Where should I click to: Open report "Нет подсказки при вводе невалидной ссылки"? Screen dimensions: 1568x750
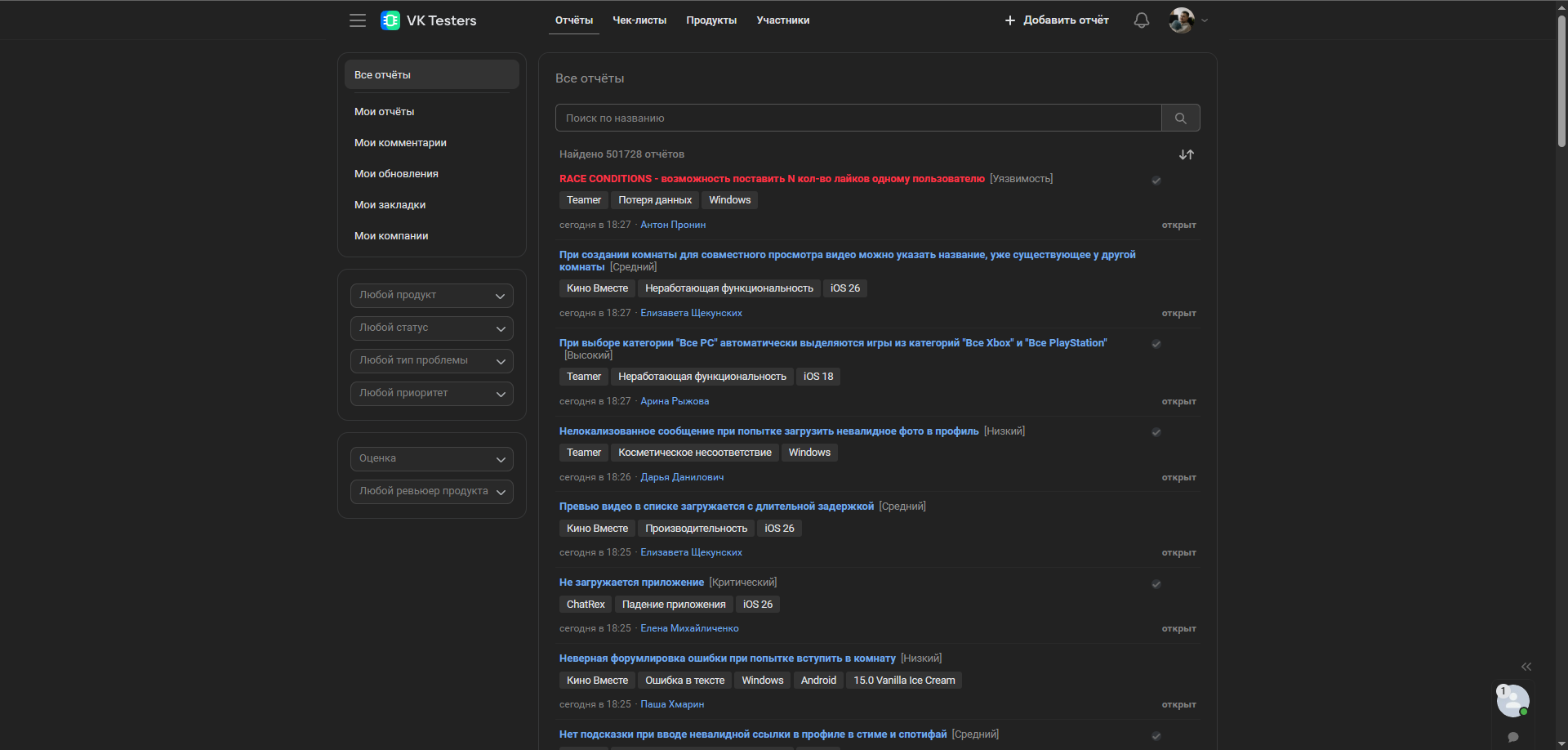pyautogui.click(x=753, y=734)
